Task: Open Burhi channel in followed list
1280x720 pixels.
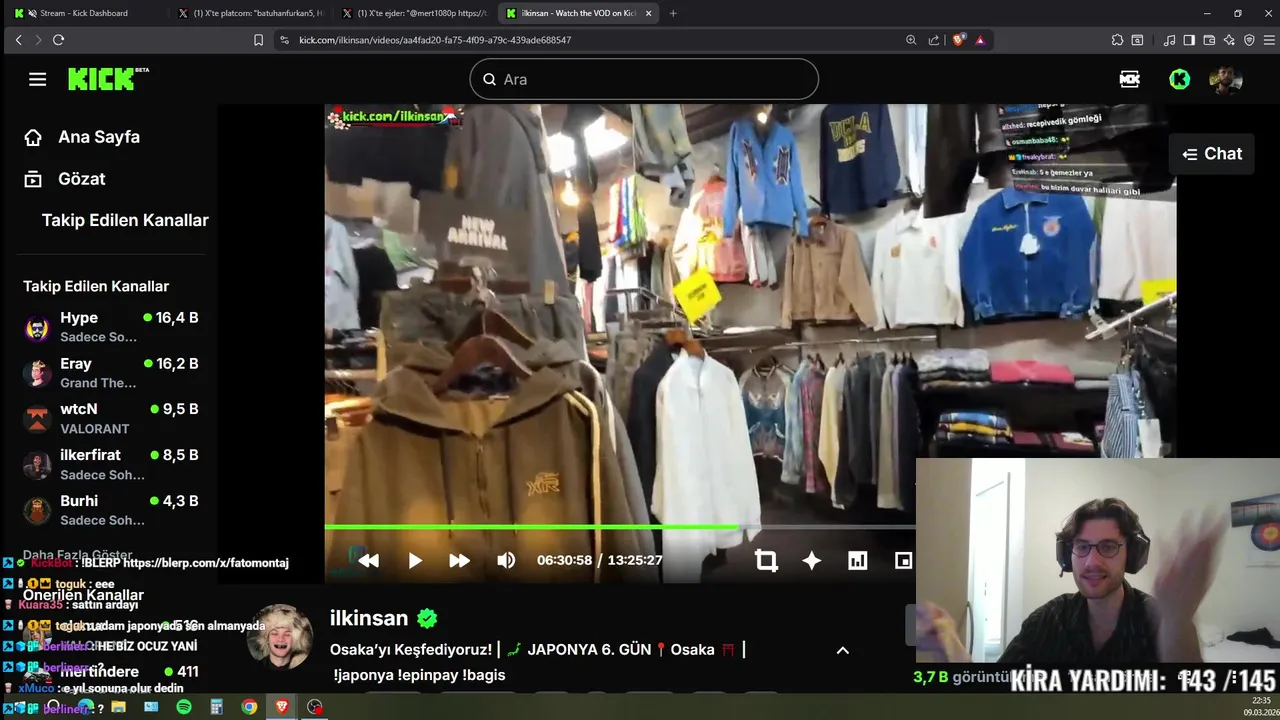Action: pos(110,510)
